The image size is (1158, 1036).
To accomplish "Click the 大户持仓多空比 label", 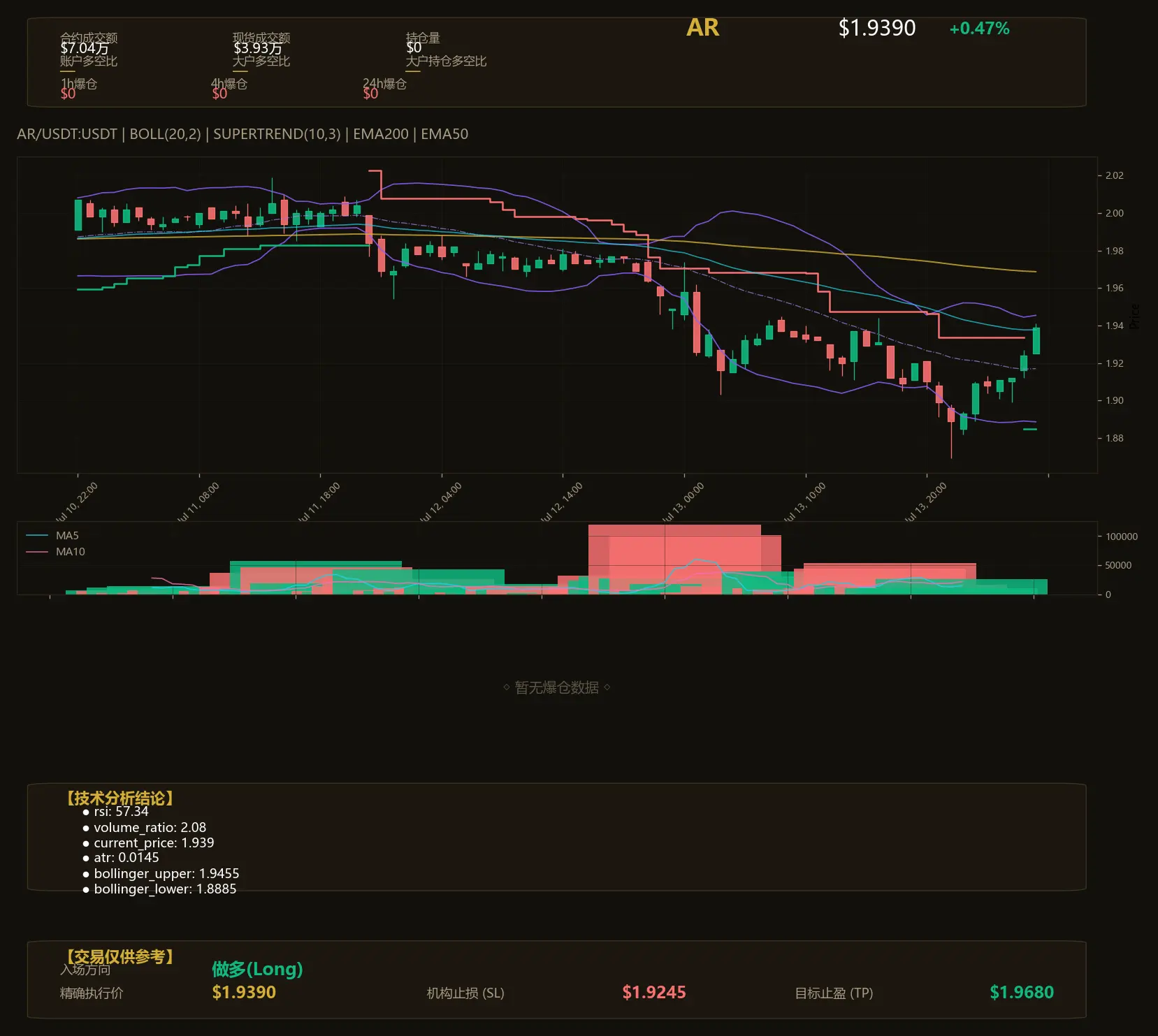I will coord(446,61).
